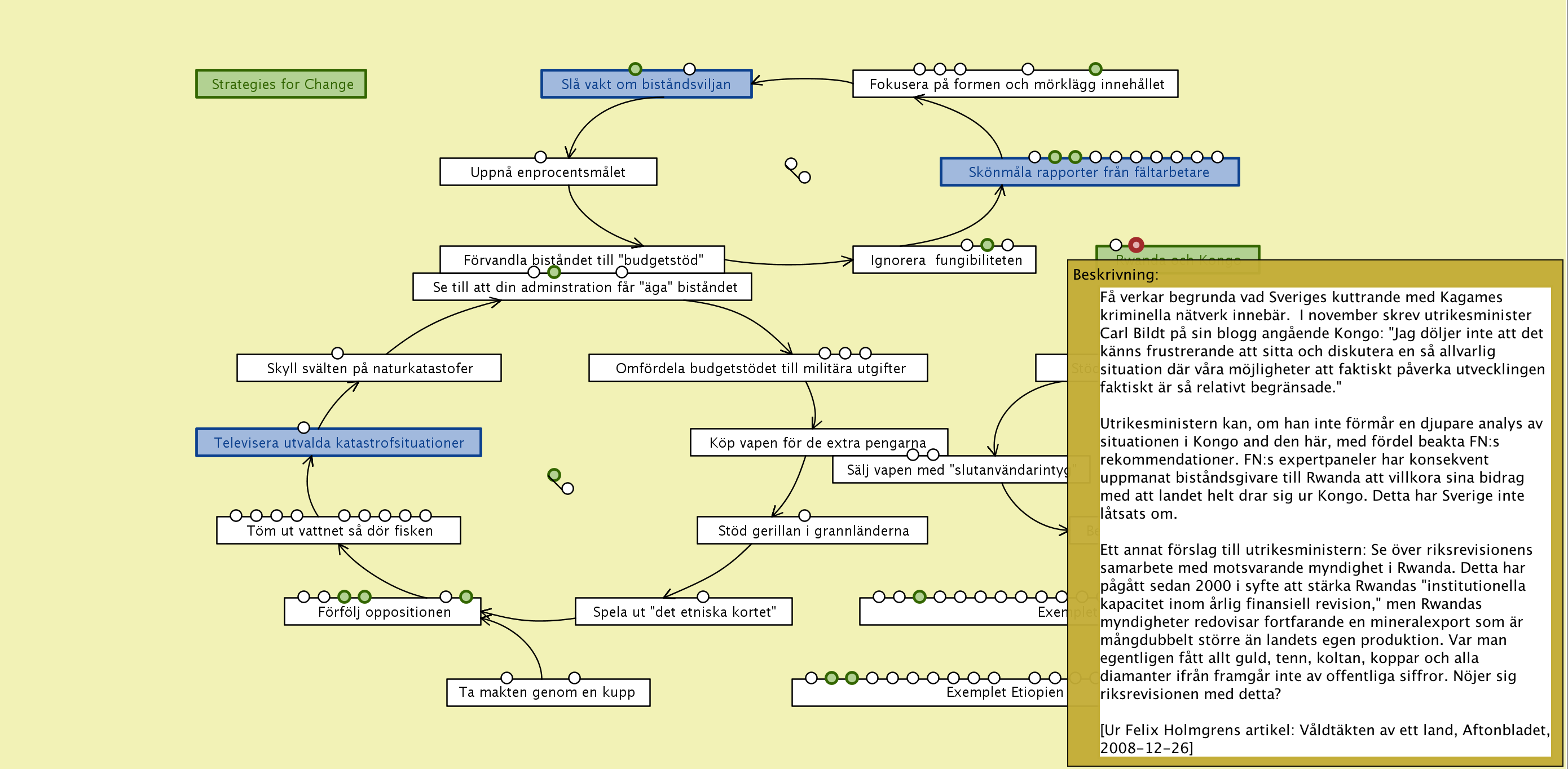Click green circle above Ignorera fungibiliteten node
The image size is (1568, 769).
point(987,245)
